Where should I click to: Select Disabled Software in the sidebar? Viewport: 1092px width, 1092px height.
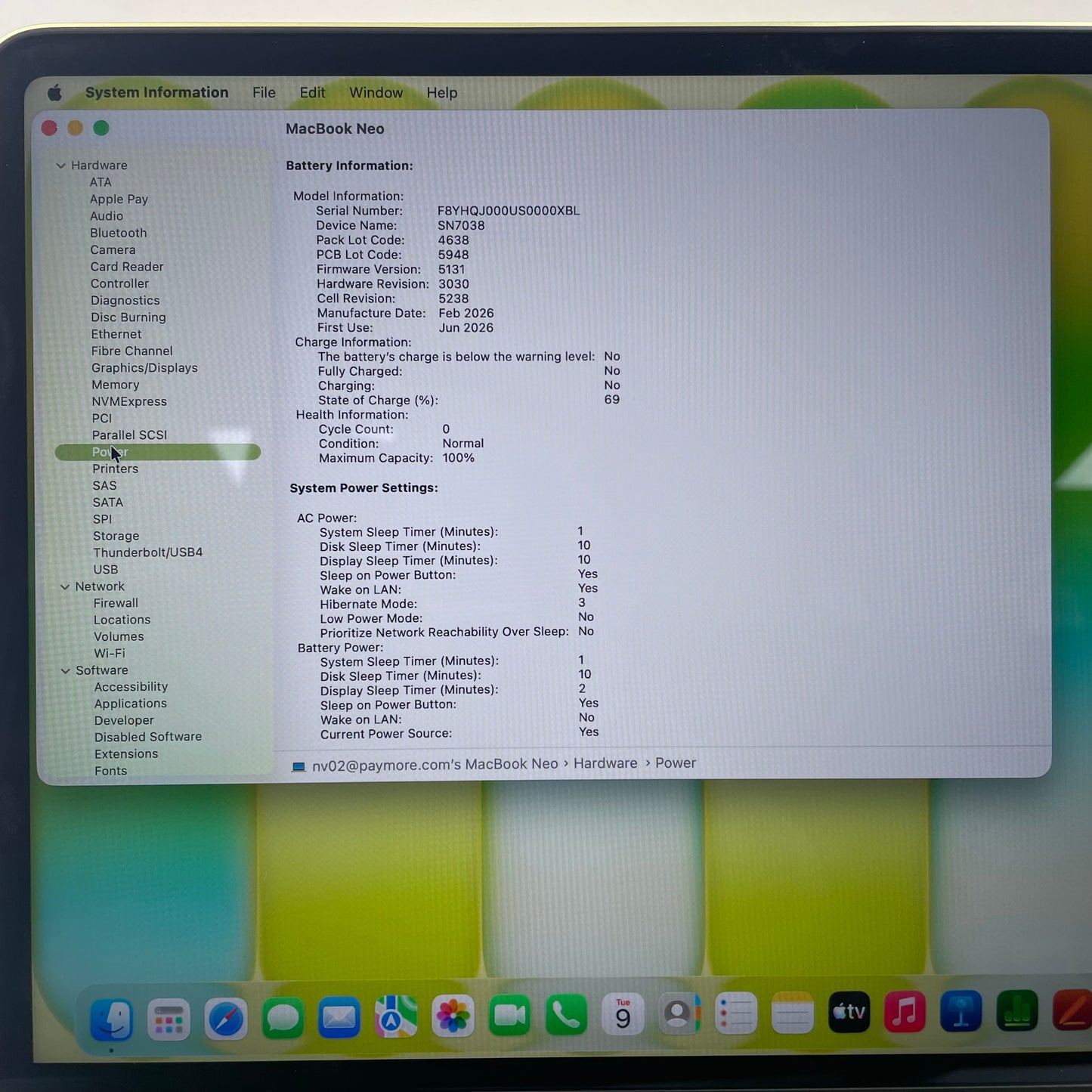coord(148,737)
